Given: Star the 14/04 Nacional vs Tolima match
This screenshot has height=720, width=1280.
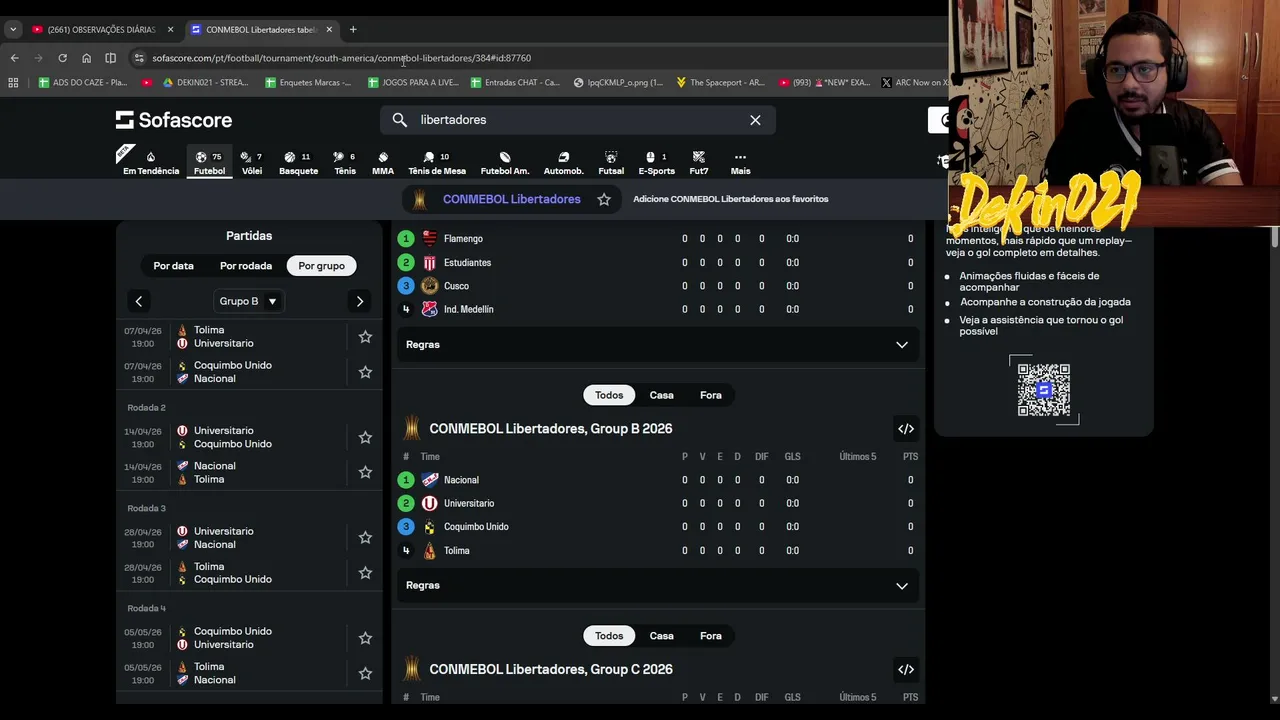Looking at the screenshot, I should (365, 472).
